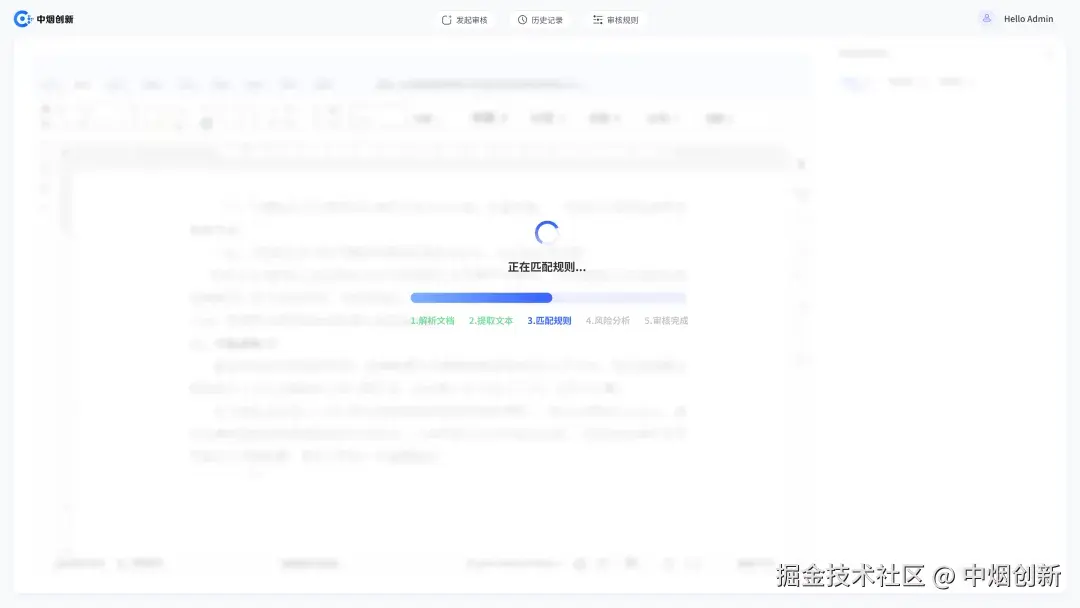Image resolution: width=1080 pixels, height=608 pixels.
Task: Click the 历史记录 button
Action: 541,18
